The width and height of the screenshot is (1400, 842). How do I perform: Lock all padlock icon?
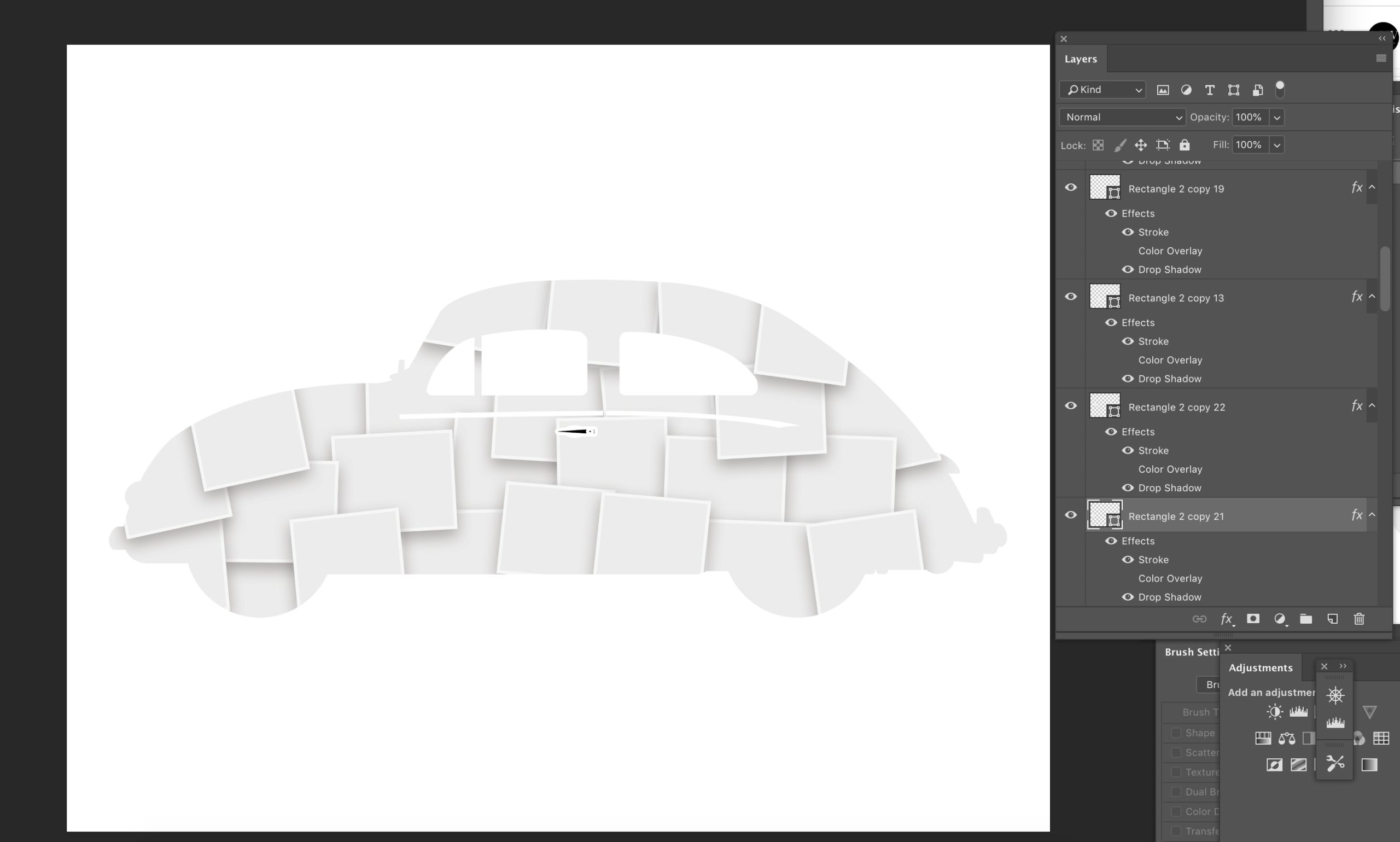pos(1184,144)
